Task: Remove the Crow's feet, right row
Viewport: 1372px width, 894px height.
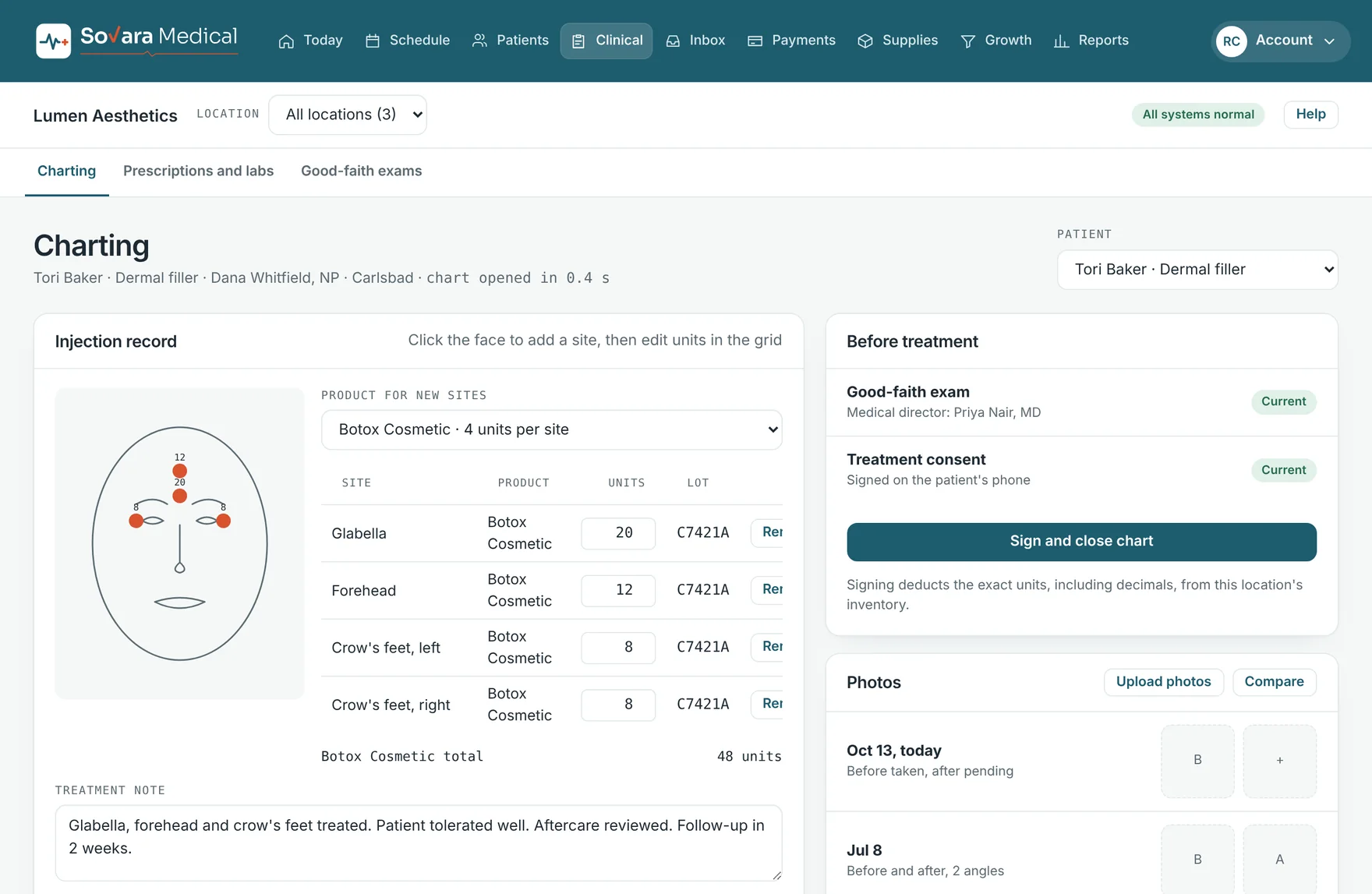Action: tap(767, 704)
